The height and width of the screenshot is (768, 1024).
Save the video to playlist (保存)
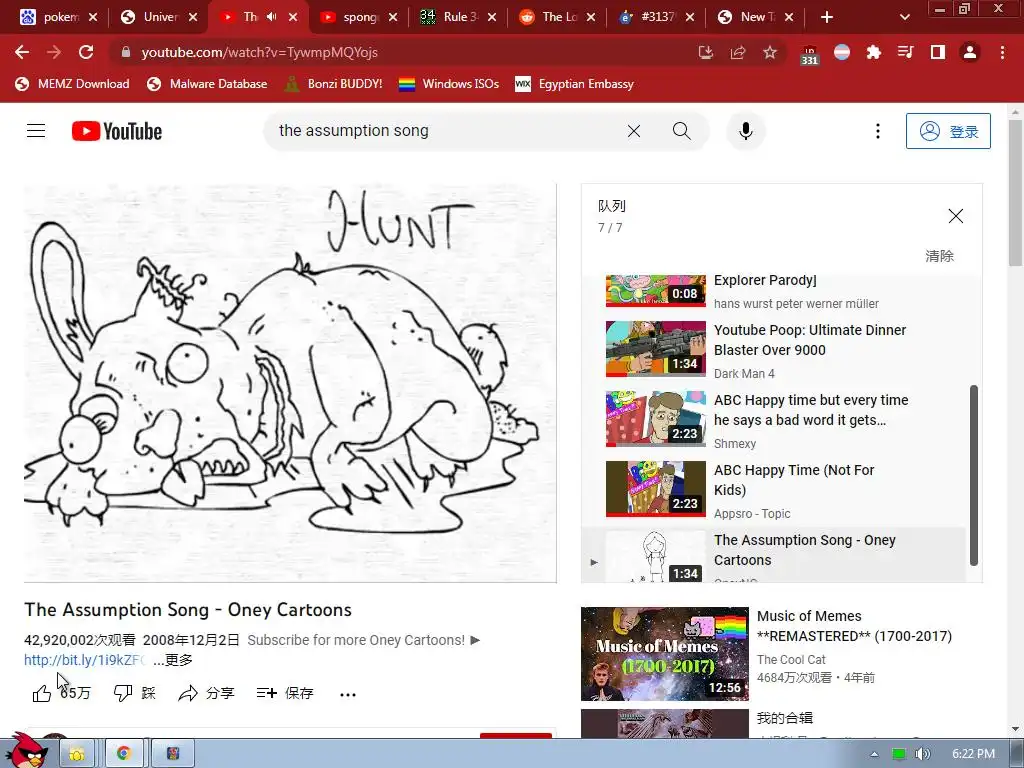pos(285,693)
